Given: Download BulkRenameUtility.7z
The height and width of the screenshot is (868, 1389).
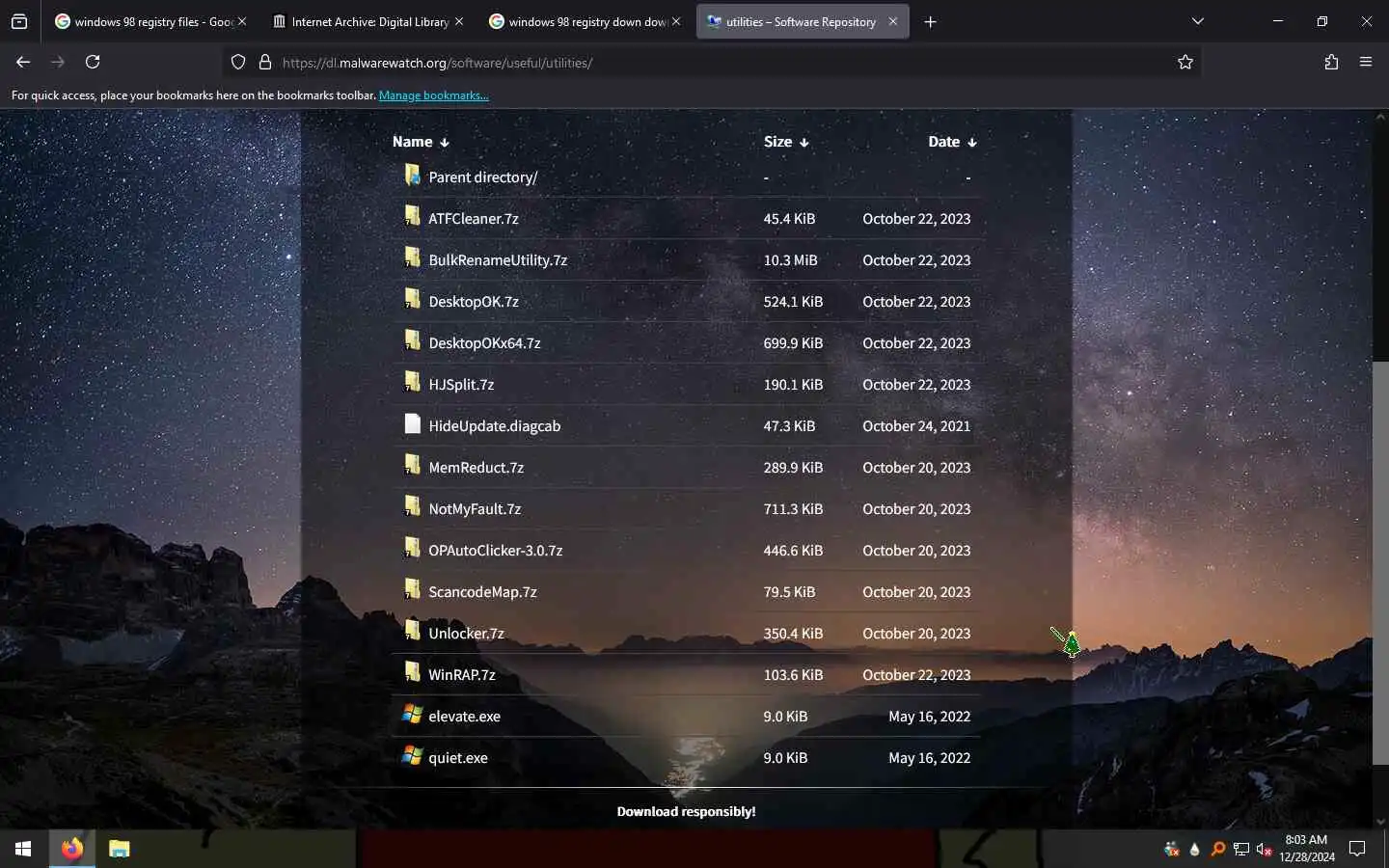Looking at the screenshot, I should (x=498, y=260).
